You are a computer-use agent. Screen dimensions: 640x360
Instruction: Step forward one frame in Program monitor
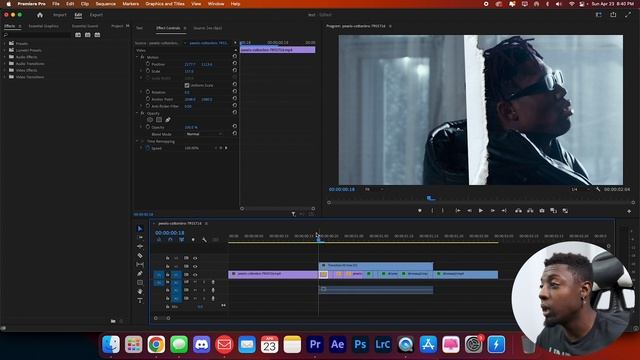click(x=493, y=211)
